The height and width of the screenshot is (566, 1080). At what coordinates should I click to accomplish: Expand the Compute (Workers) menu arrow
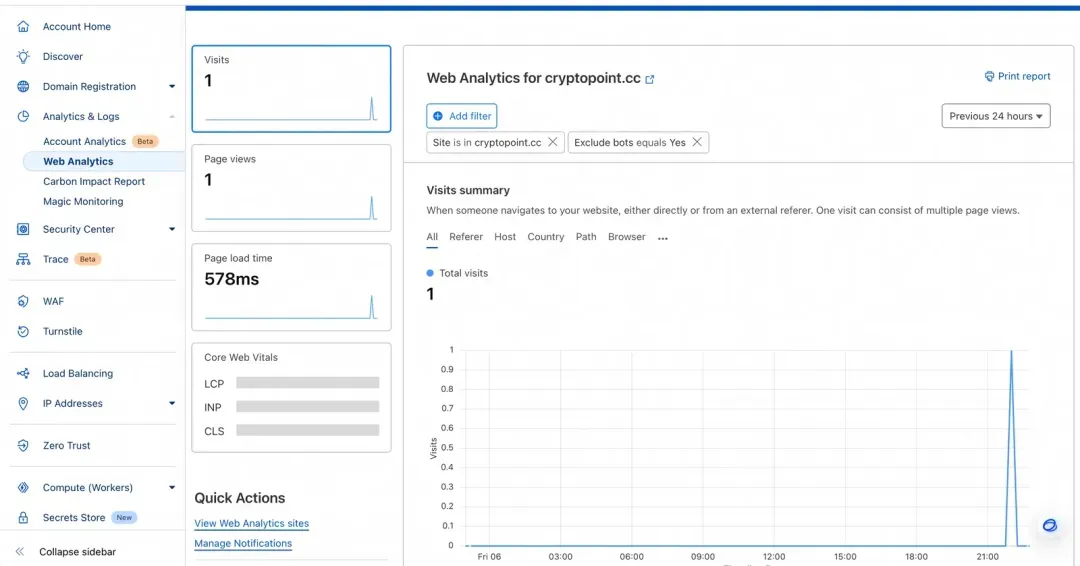coord(172,488)
